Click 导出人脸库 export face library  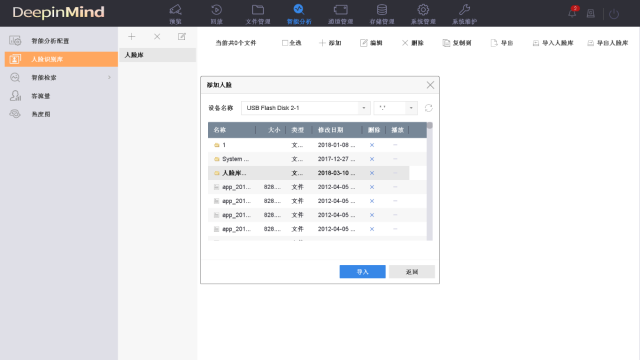point(607,43)
